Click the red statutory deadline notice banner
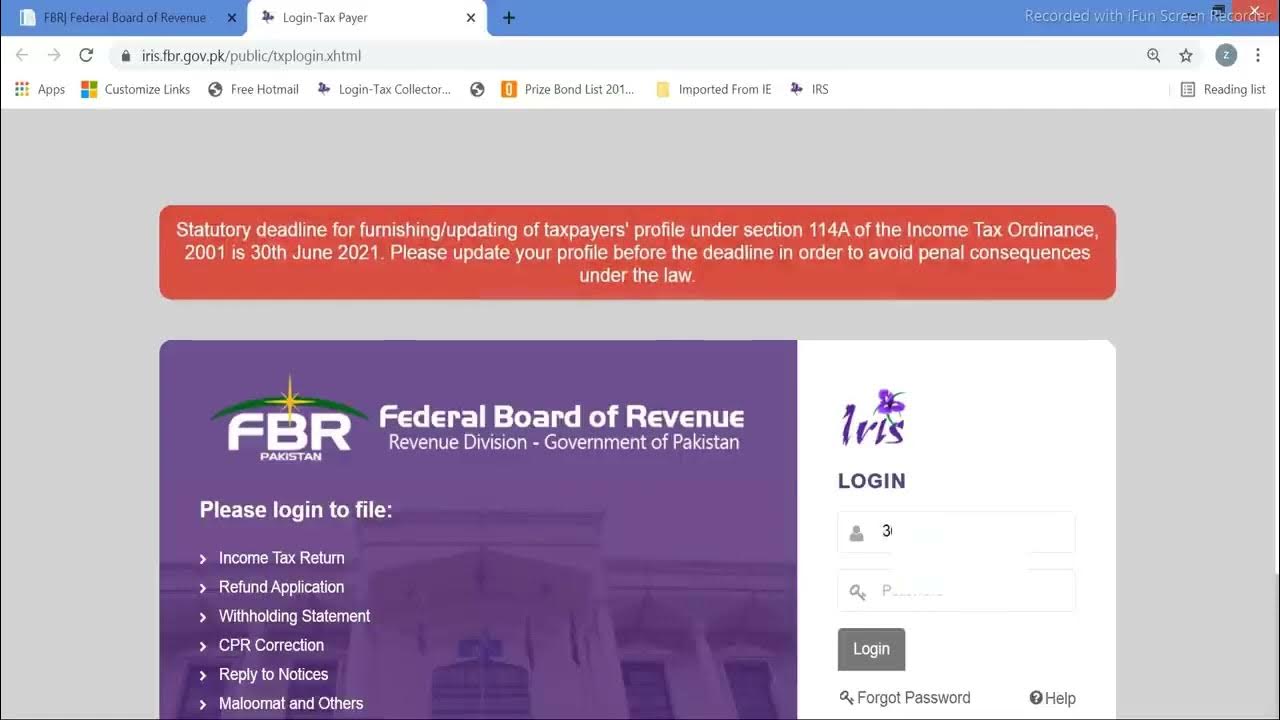Viewport: 1280px width, 720px height. tap(637, 252)
